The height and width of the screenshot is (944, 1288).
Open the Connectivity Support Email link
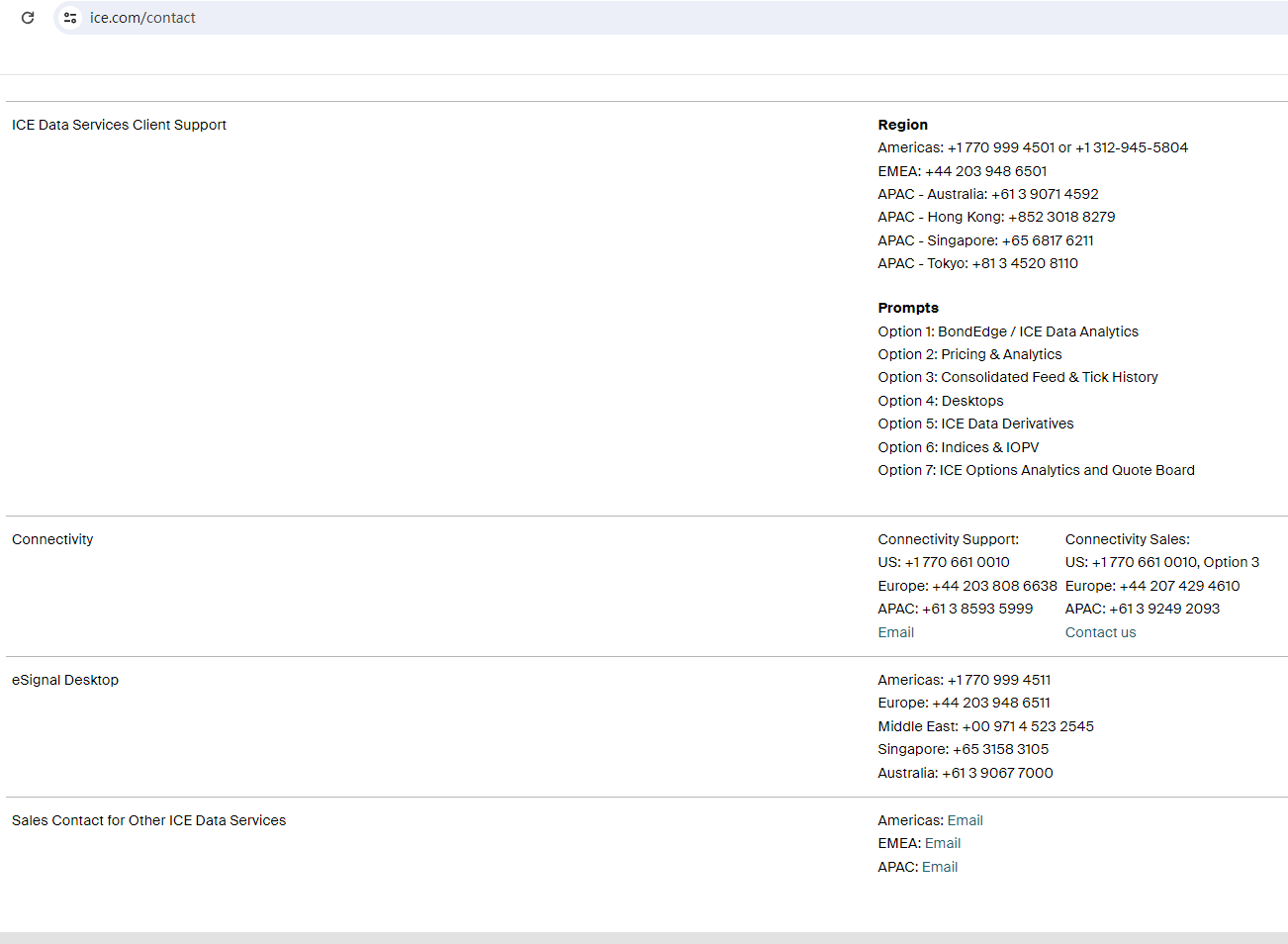pyautogui.click(x=895, y=632)
